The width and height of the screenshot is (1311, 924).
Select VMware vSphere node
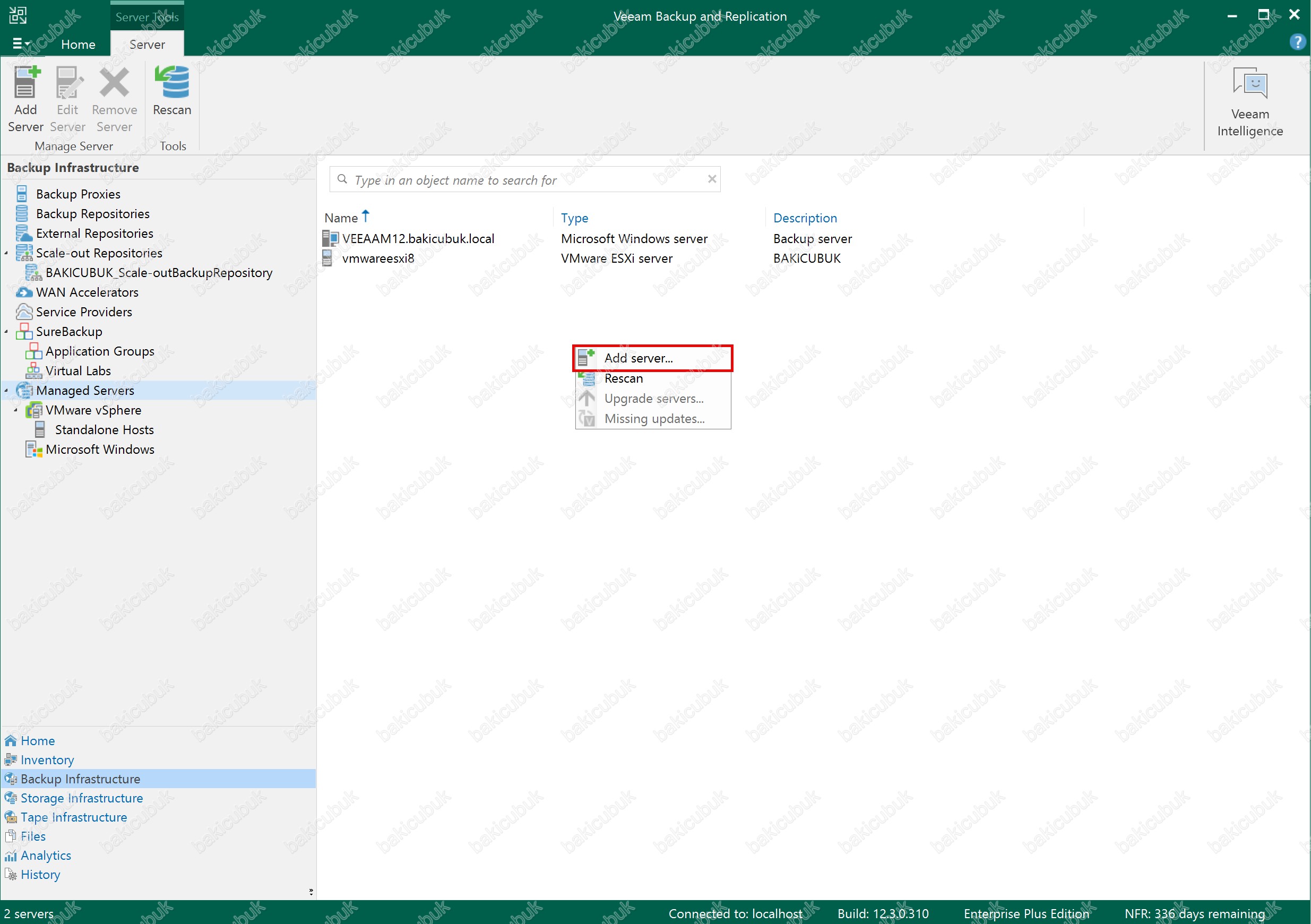93,410
